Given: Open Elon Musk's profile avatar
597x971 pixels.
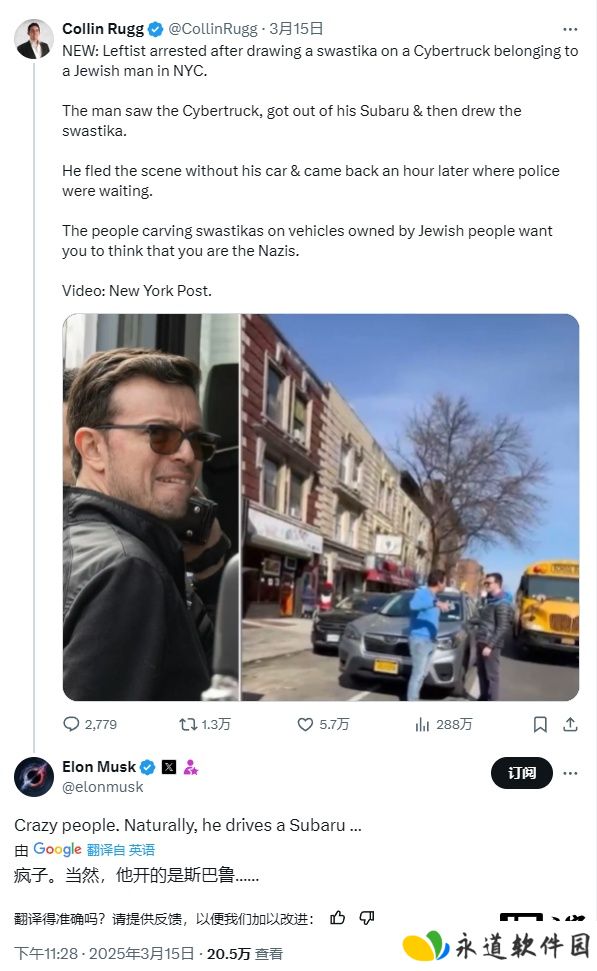Looking at the screenshot, I should click(x=33, y=777).
